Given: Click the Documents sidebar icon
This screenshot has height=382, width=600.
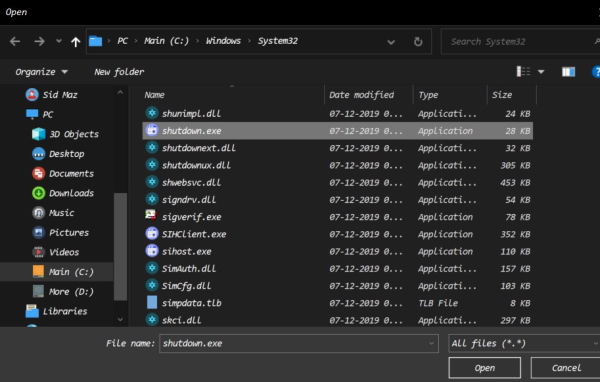Looking at the screenshot, I should tap(39, 173).
